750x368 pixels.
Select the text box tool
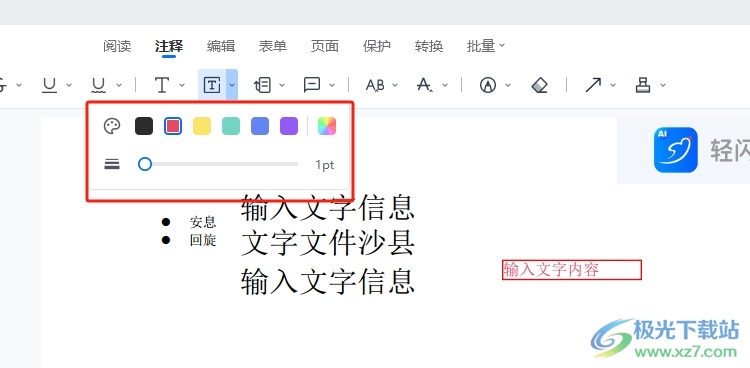click(x=212, y=85)
